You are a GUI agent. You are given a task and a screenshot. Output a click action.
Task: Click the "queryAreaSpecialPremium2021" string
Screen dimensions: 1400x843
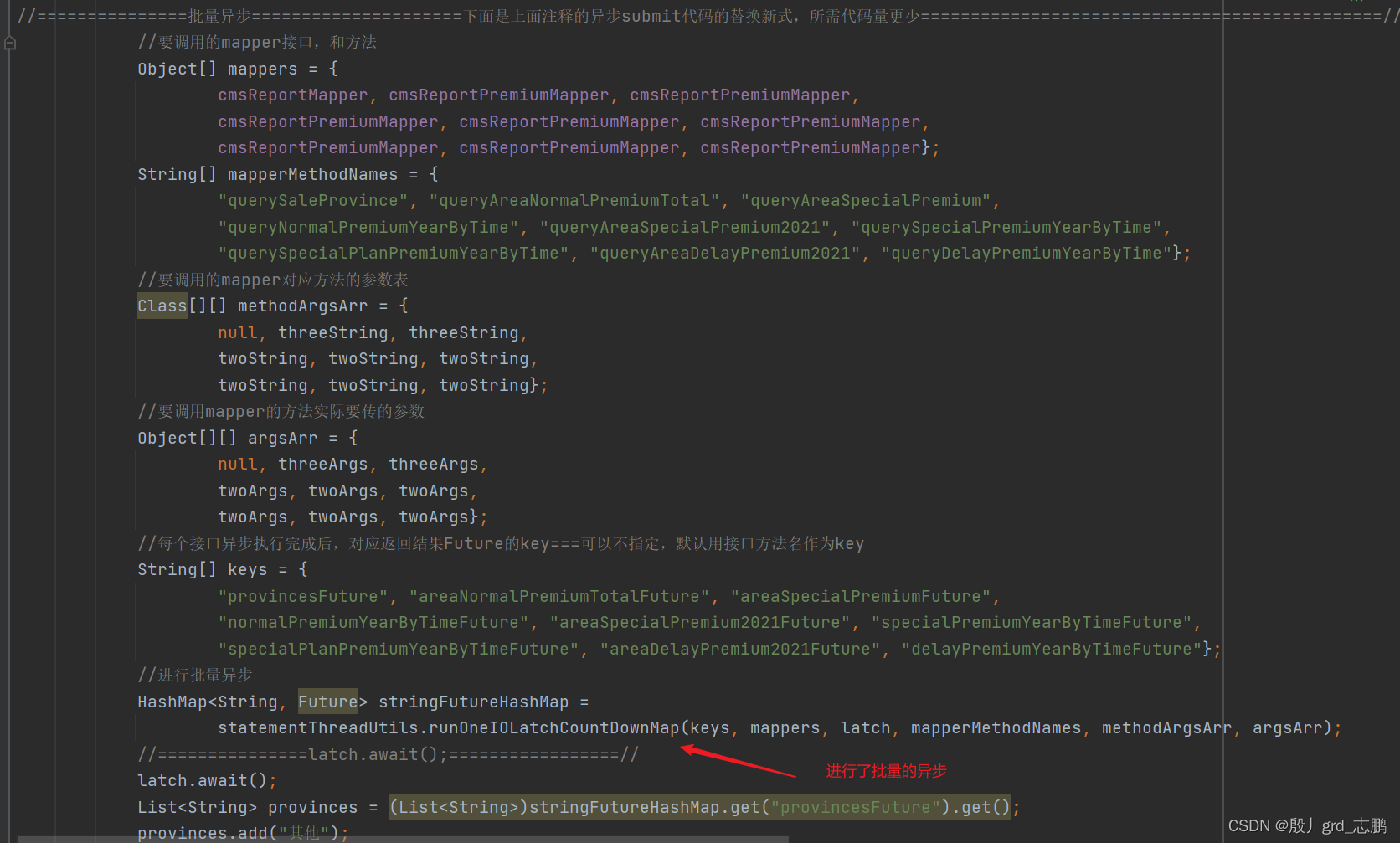point(685,227)
